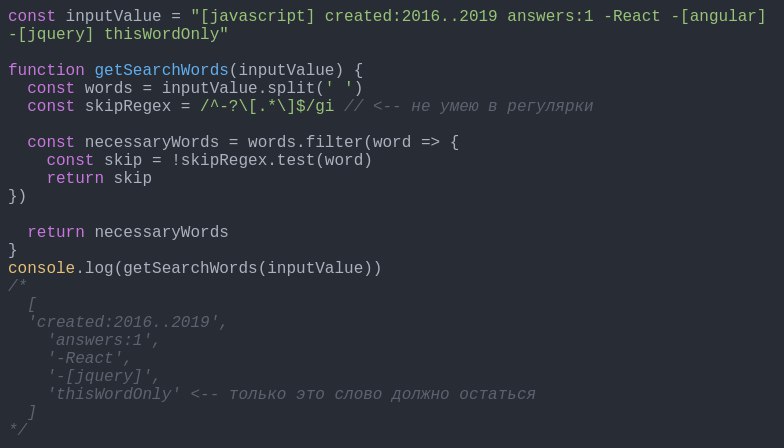Click '-[angular]' at end of first line

coord(718,16)
